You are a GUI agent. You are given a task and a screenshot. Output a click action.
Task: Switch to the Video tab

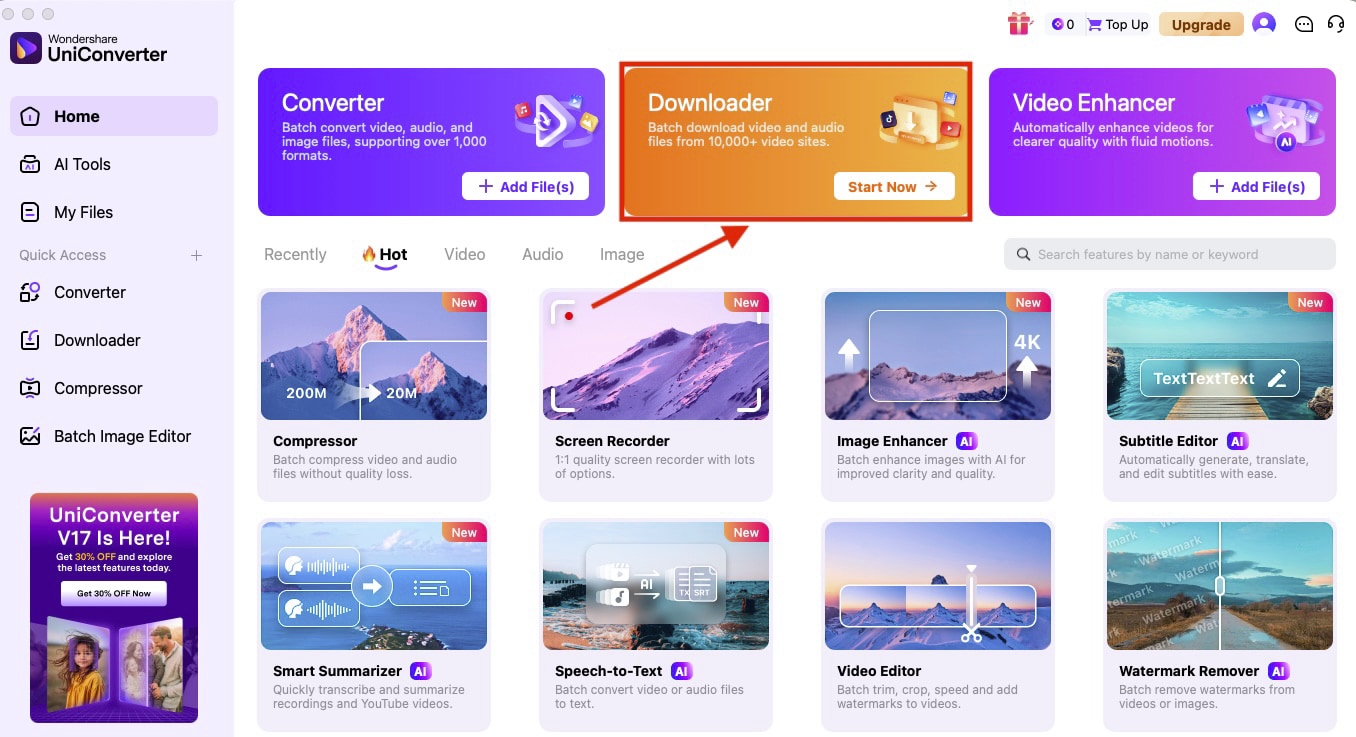[x=465, y=255]
